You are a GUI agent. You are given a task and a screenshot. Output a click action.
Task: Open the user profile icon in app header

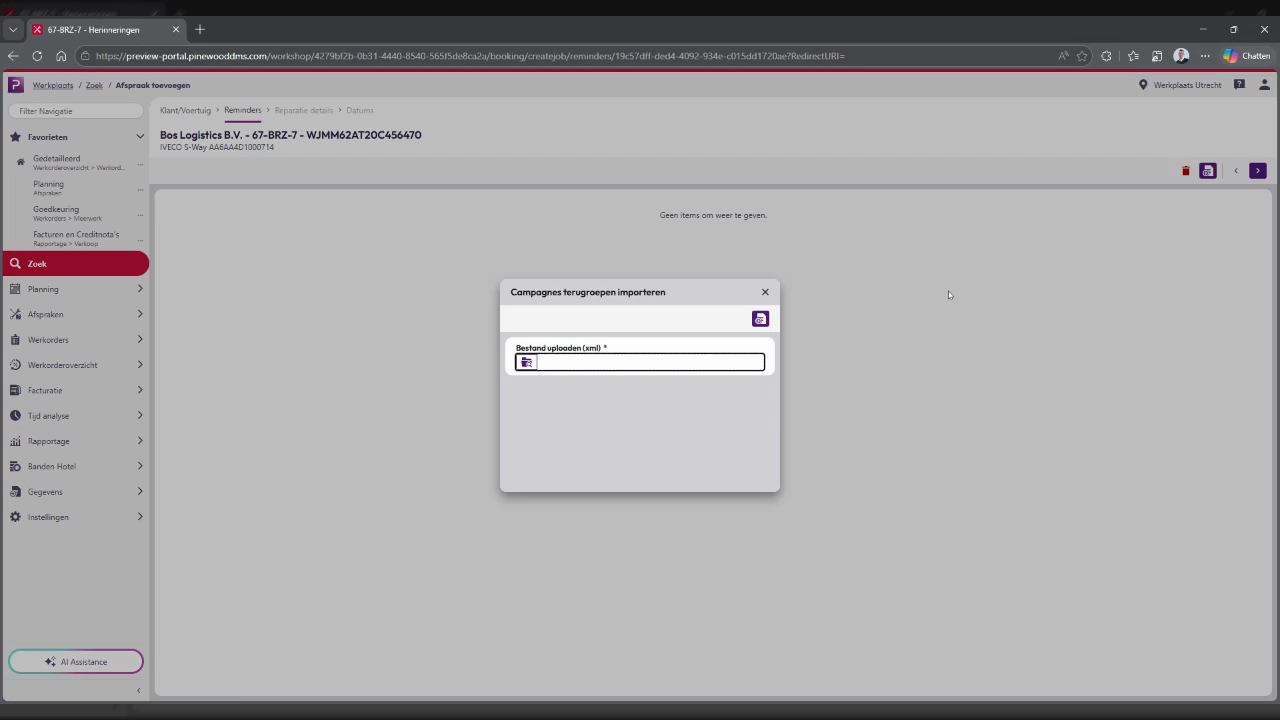[1264, 85]
